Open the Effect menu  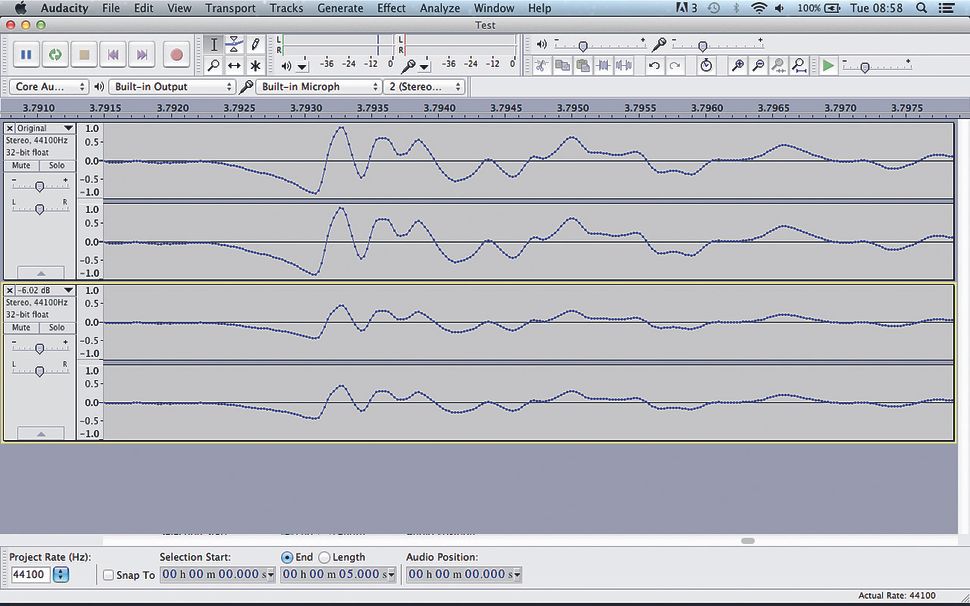pos(390,8)
